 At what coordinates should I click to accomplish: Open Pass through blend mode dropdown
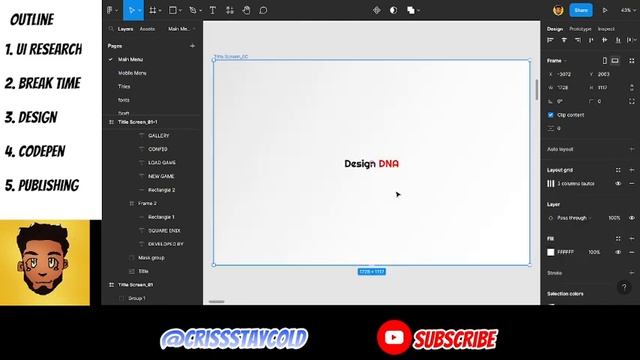point(574,218)
